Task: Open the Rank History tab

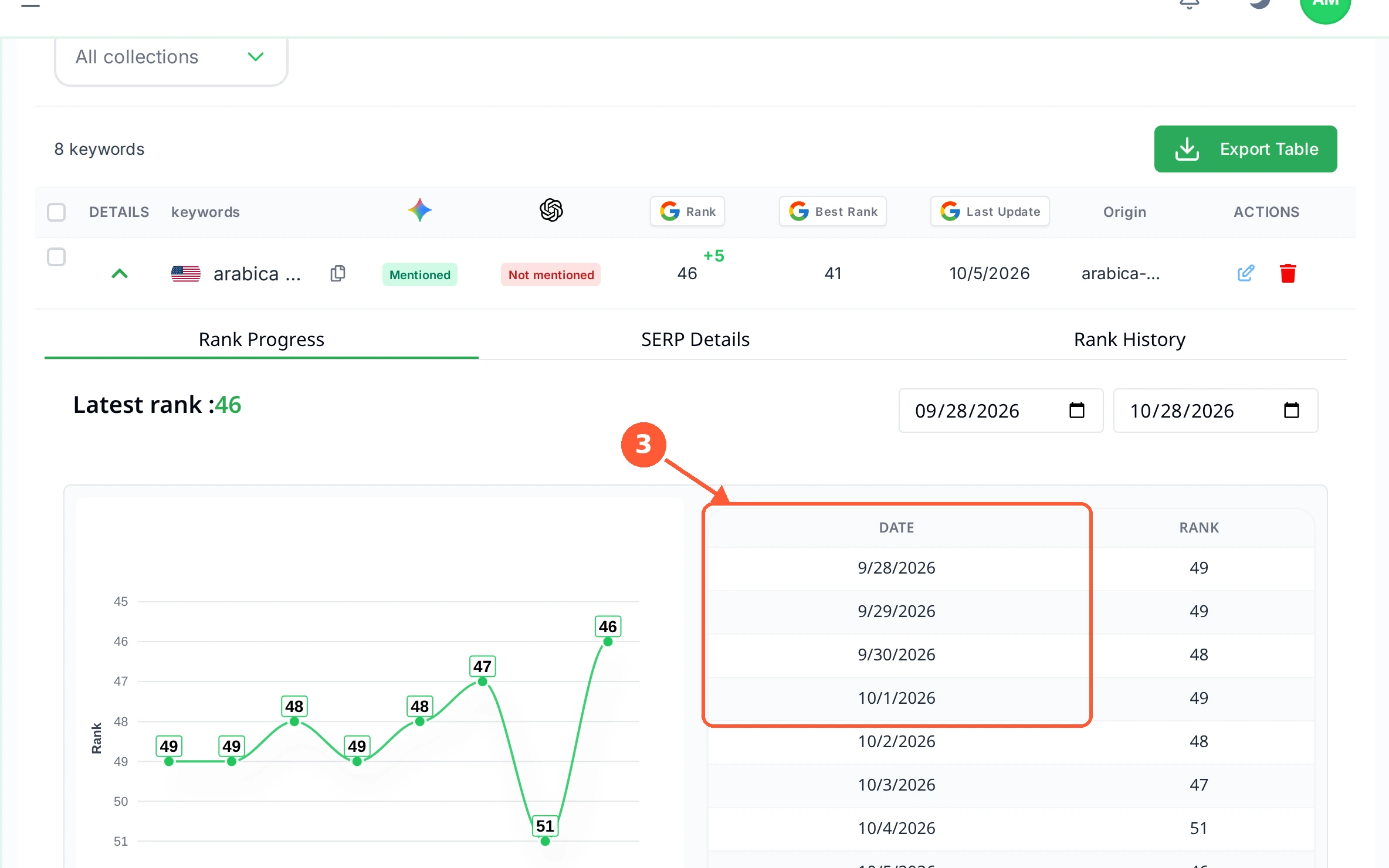Action: tap(1130, 340)
